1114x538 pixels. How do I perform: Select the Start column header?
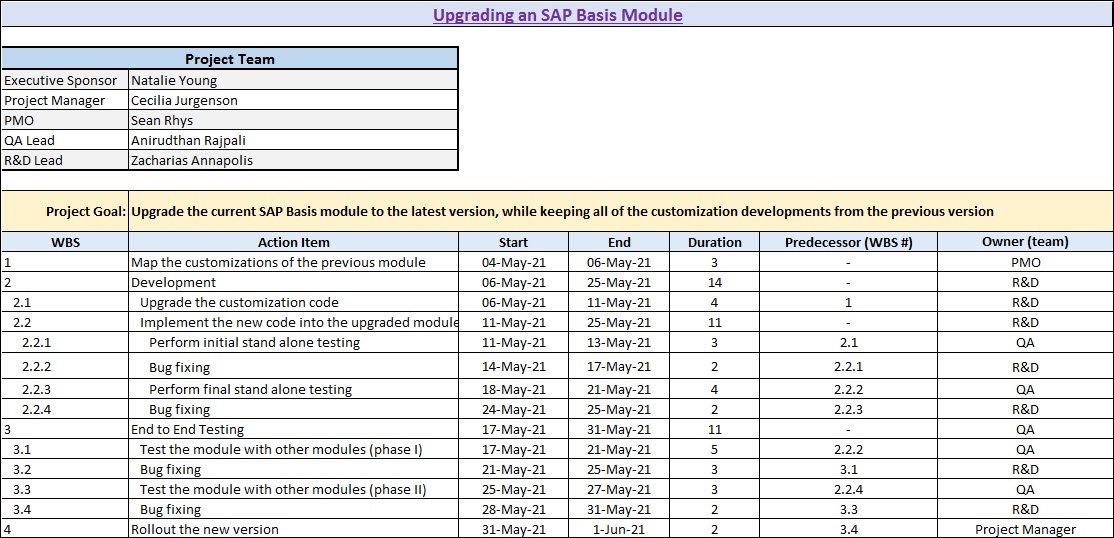(x=514, y=242)
